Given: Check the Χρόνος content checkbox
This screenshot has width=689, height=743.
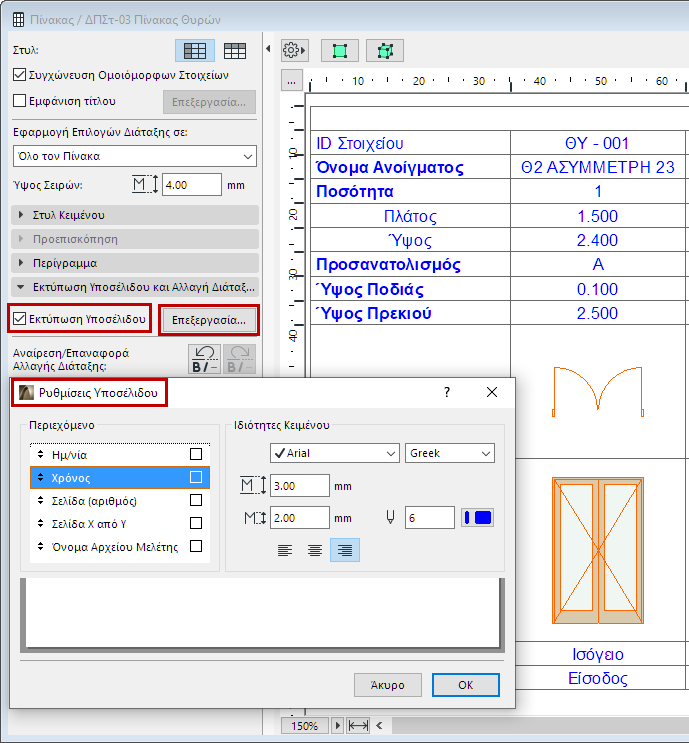Looking at the screenshot, I should tap(196, 477).
